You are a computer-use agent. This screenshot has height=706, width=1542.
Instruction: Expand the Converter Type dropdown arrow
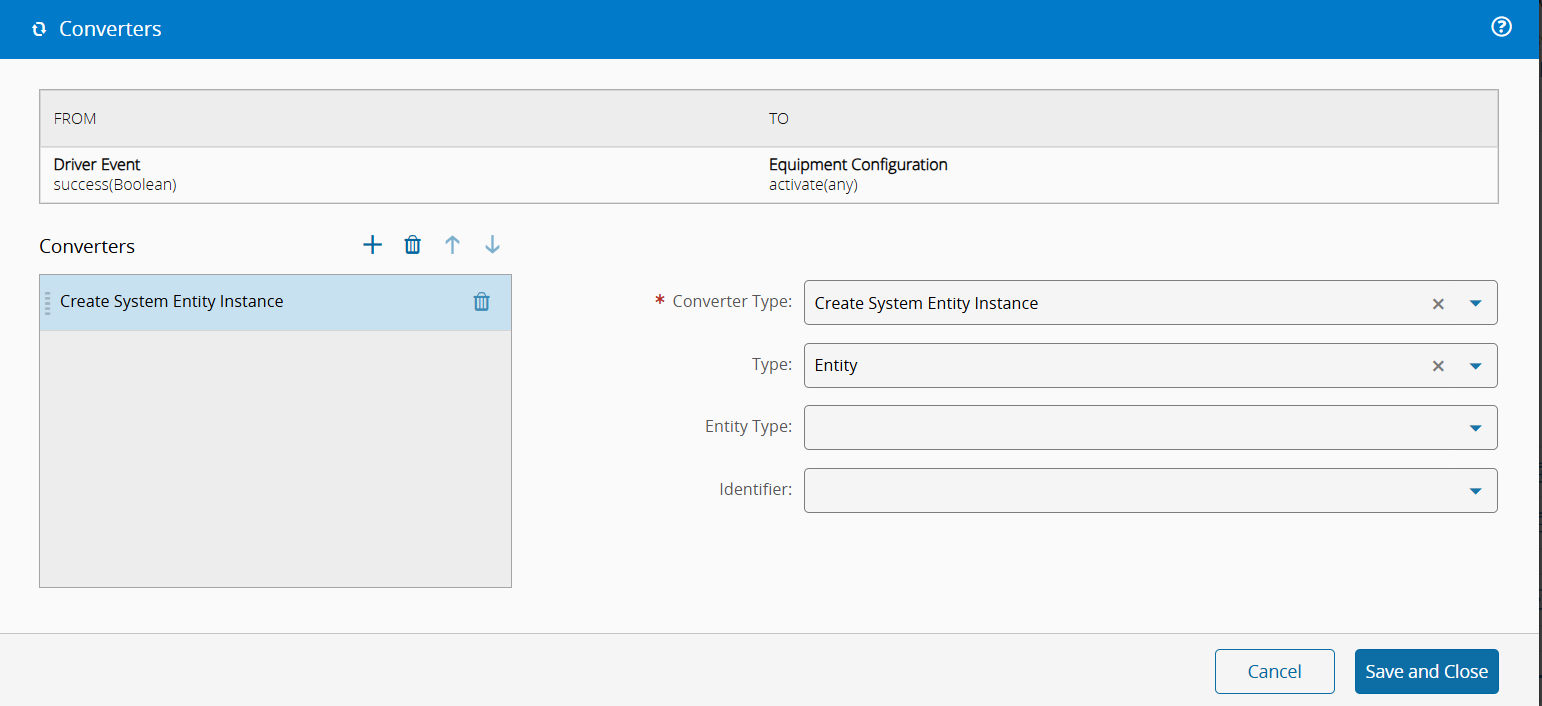1475,303
